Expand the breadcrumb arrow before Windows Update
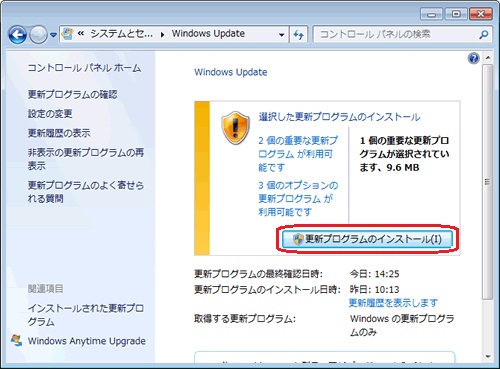Screen dimensions: 500x369 pos(162,35)
